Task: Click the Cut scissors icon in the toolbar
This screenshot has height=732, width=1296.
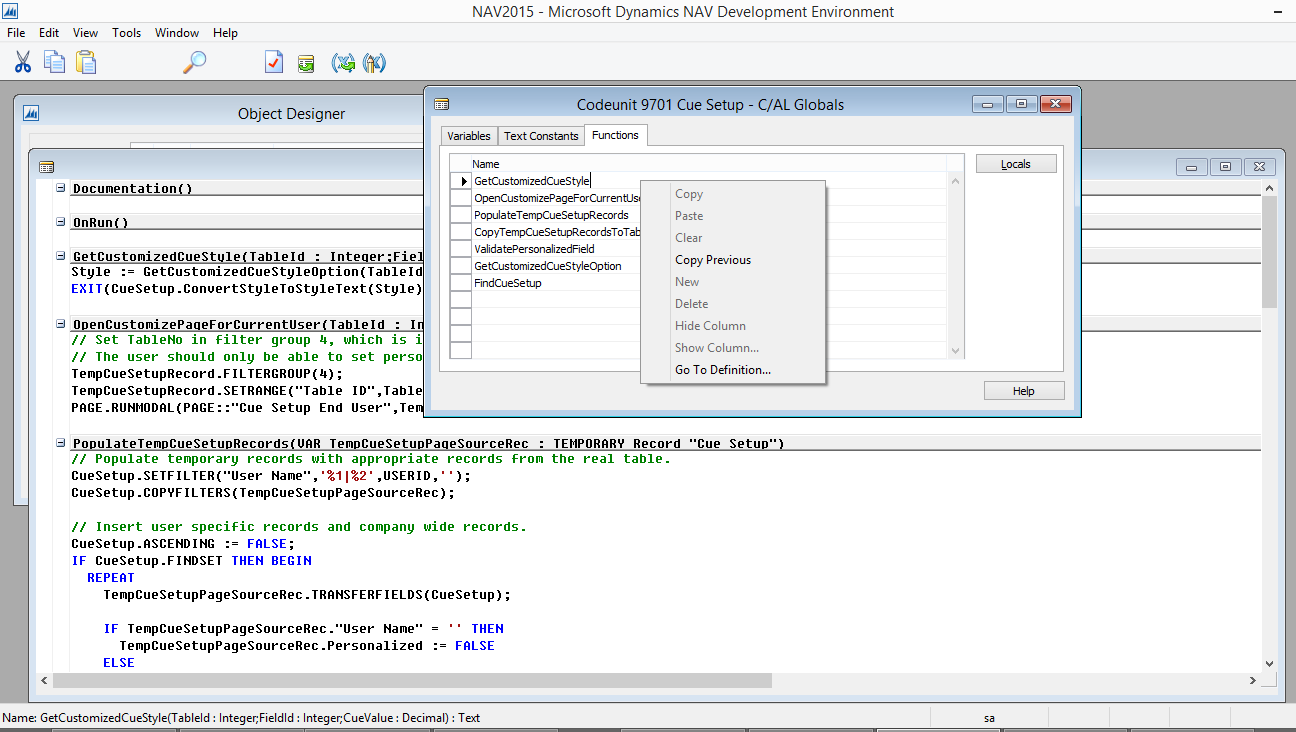Action: pyautogui.click(x=22, y=63)
